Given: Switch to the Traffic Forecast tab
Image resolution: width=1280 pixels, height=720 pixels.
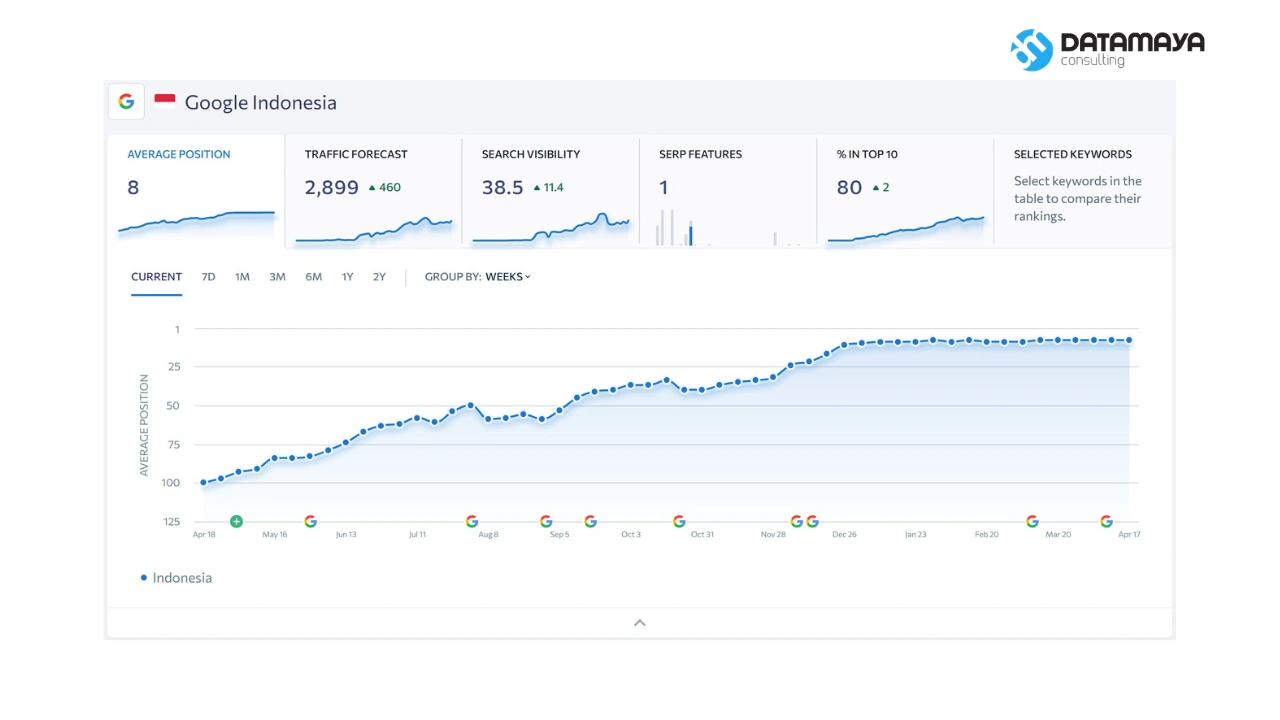Looking at the screenshot, I should 374,191.
